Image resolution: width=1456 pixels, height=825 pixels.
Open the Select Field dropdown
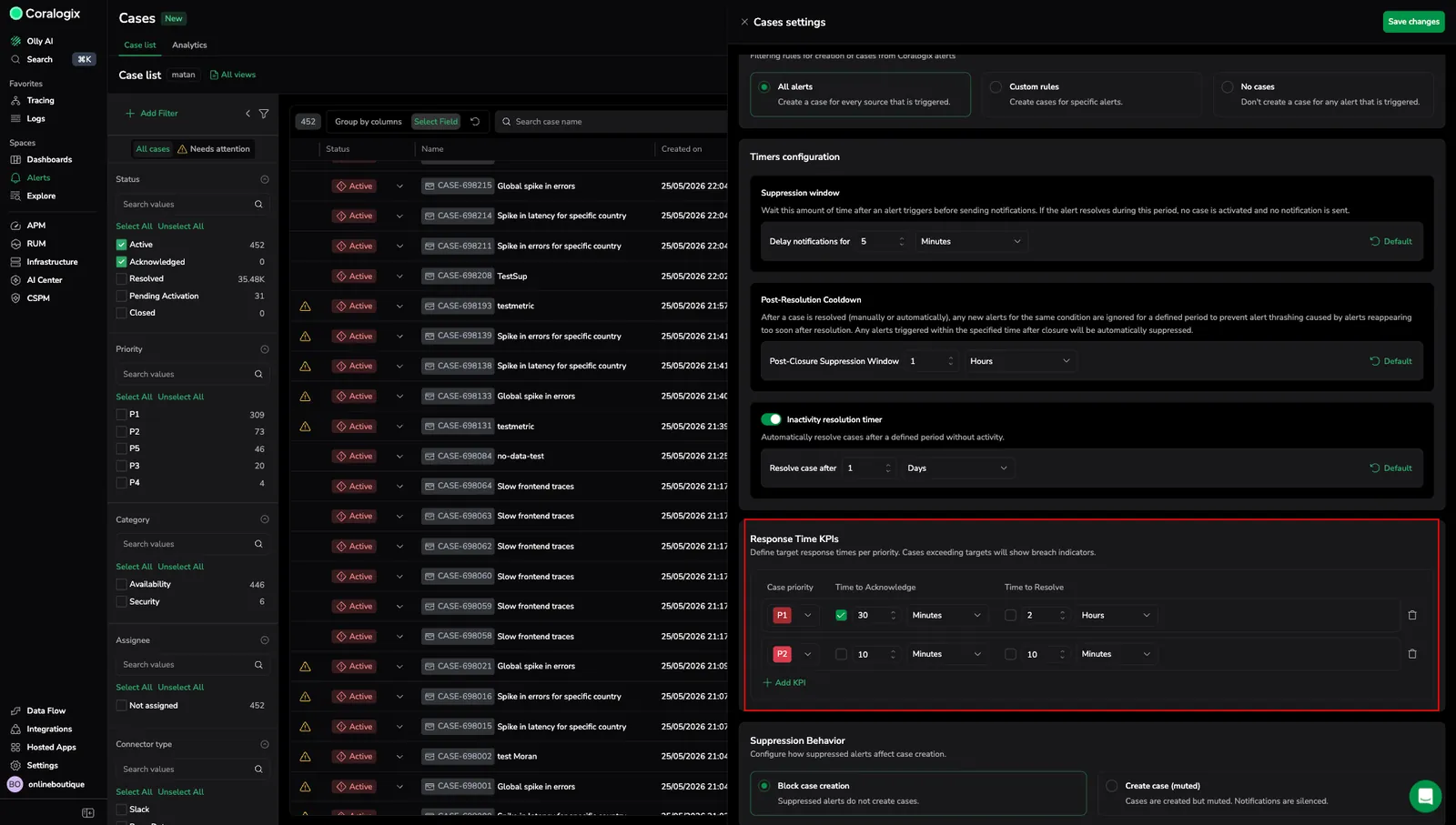436,121
